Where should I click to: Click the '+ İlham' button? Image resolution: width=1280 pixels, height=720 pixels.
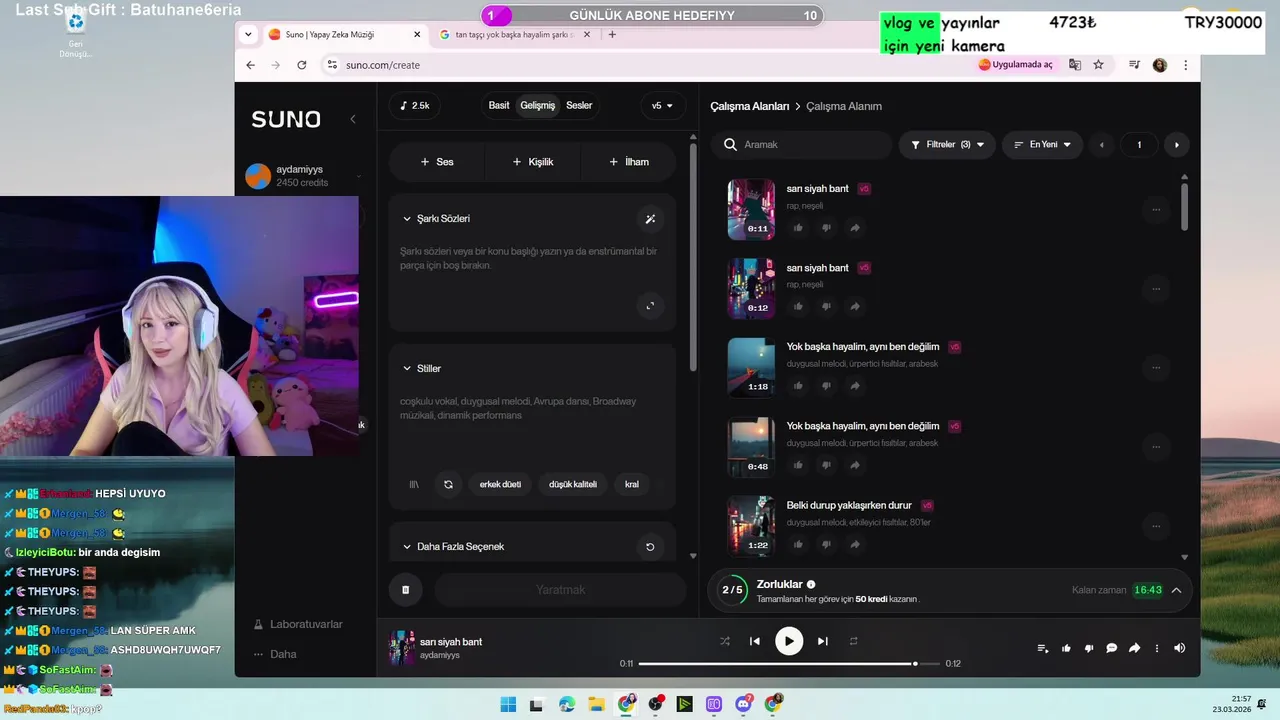629,162
